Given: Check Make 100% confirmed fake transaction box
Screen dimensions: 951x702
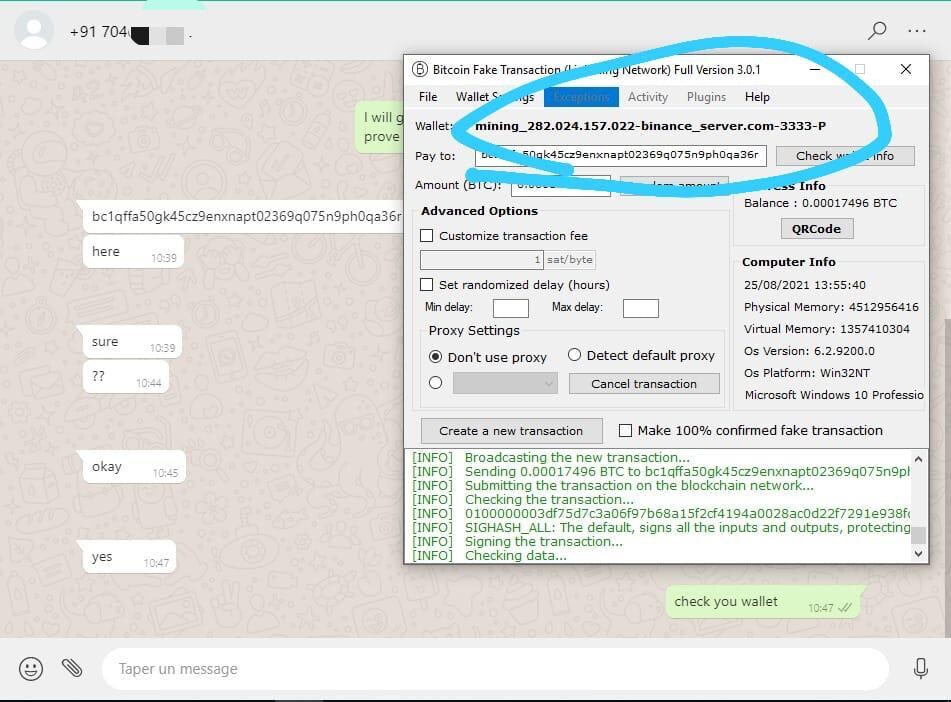Looking at the screenshot, I should pos(625,430).
